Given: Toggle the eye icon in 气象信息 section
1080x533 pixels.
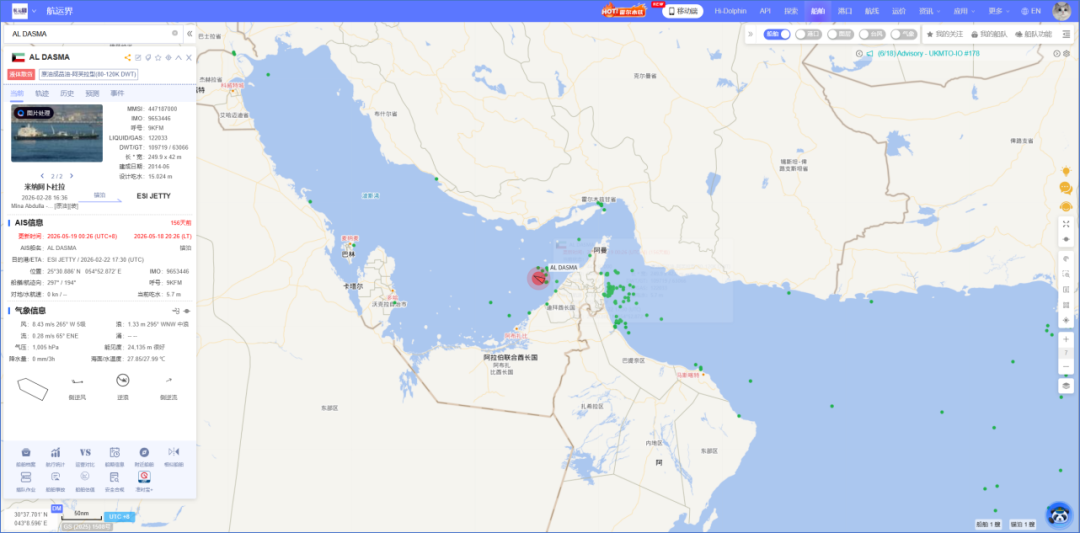Looking at the screenshot, I should 187,311.
